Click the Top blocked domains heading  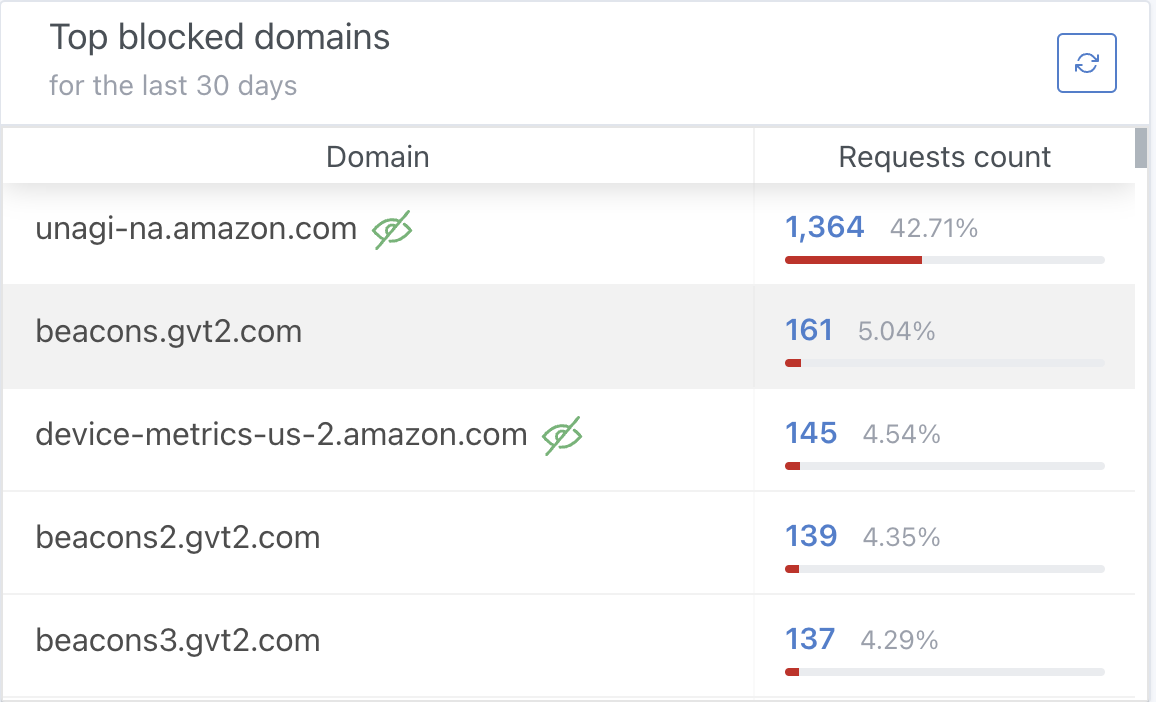(219, 38)
